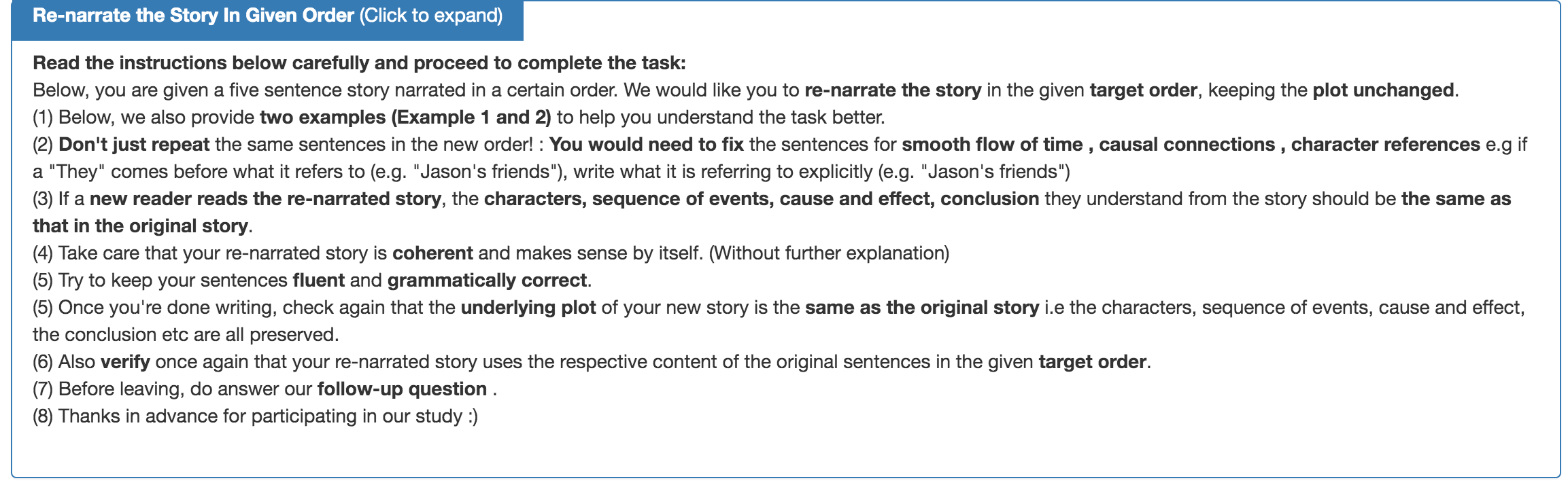Click "target order" at end of step 6
The image size is (1568, 485).
1092,362
